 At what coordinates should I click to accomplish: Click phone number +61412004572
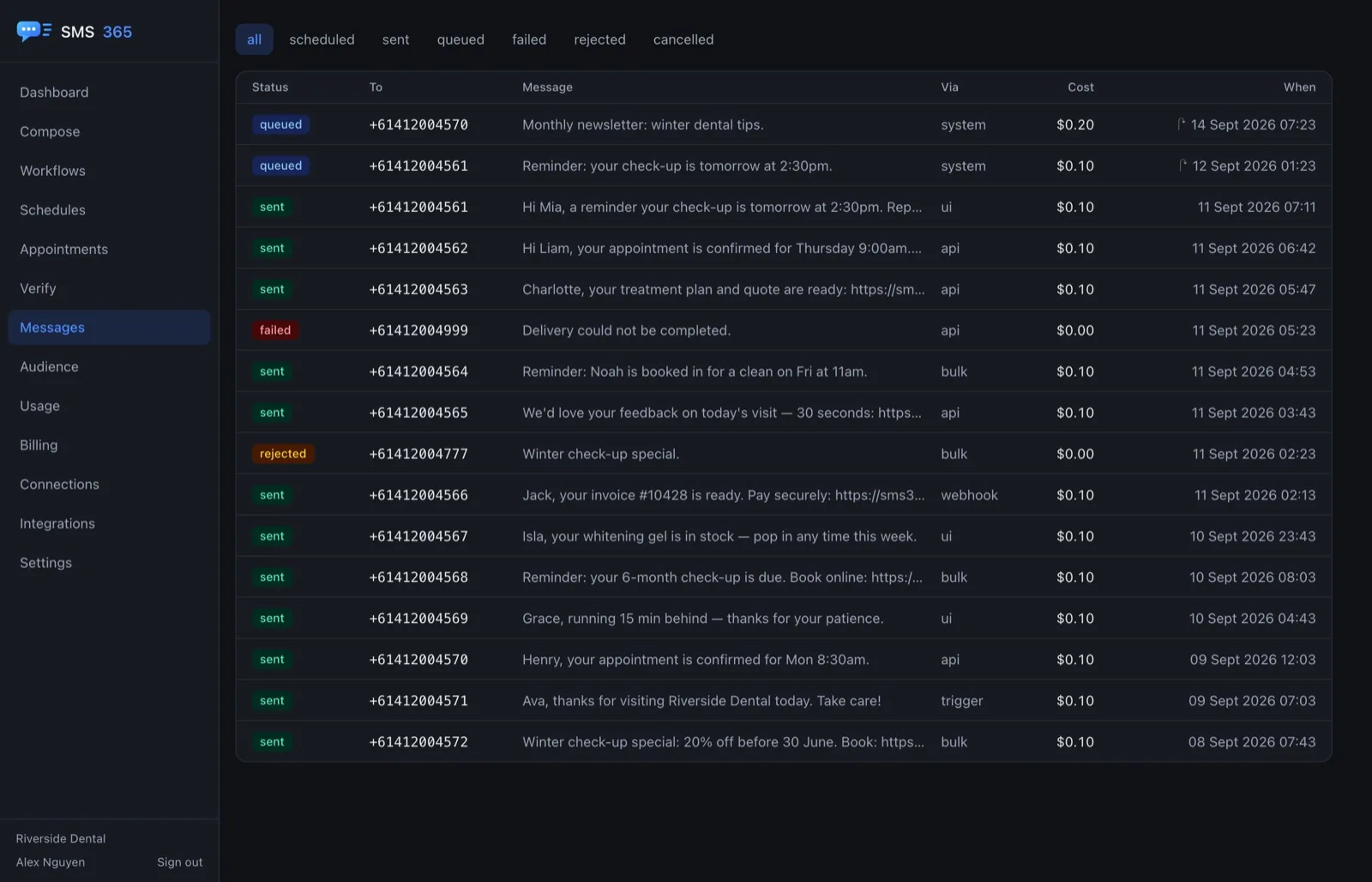click(418, 742)
